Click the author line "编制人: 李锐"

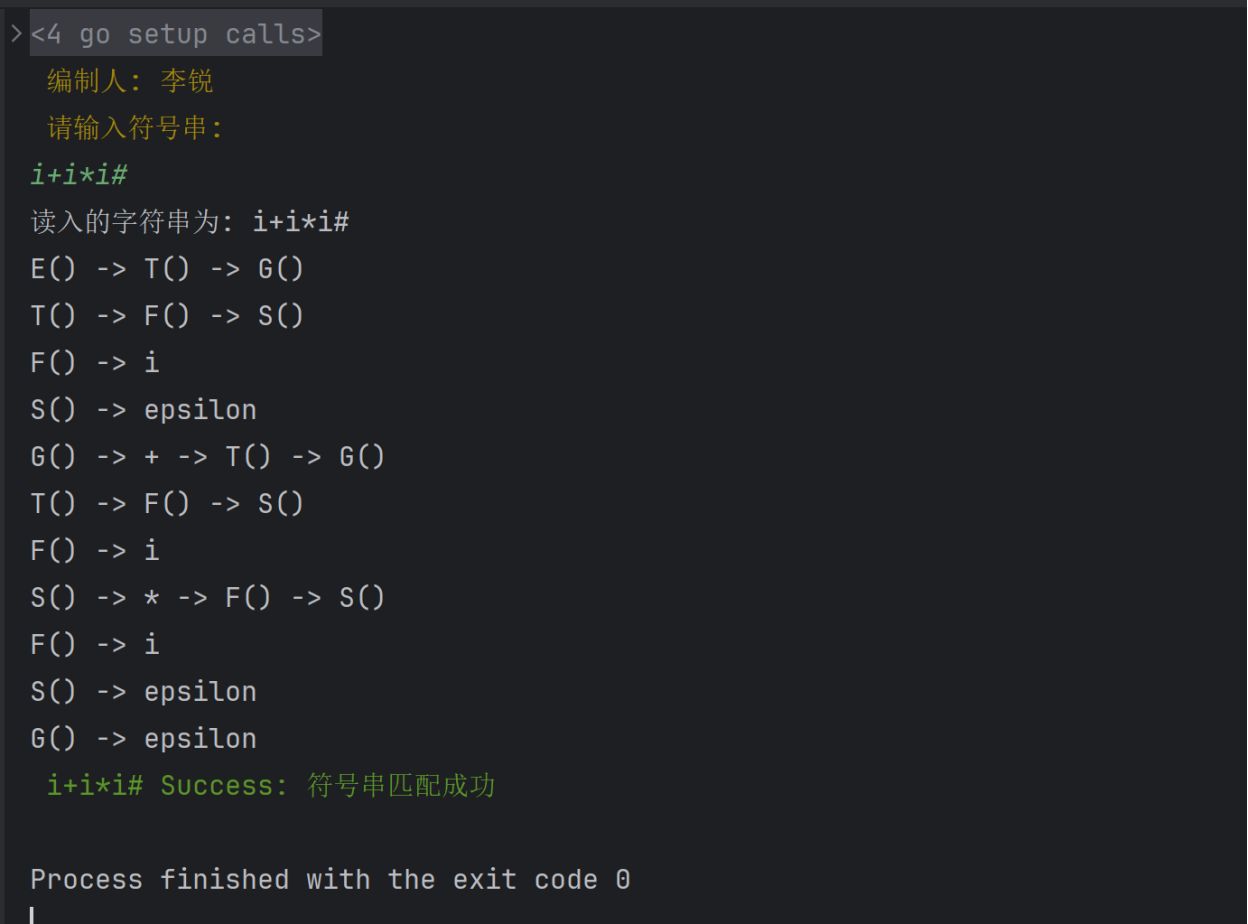[130, 81]
